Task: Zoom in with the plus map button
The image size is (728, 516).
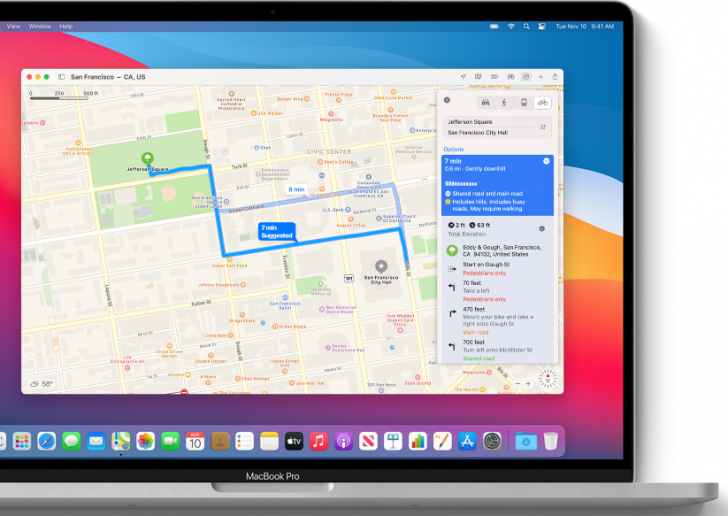Action: click(528, 384)
